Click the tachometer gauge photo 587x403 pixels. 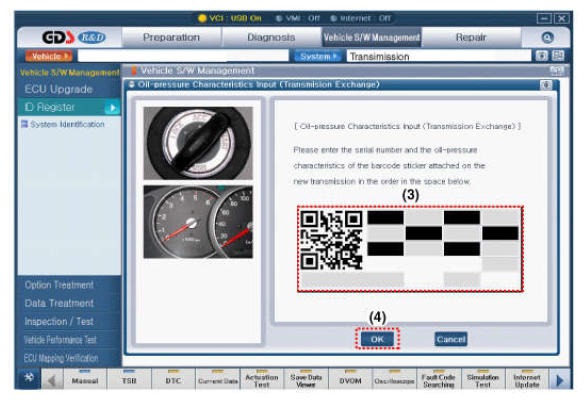pyautogui.click(x=198, y=222)
